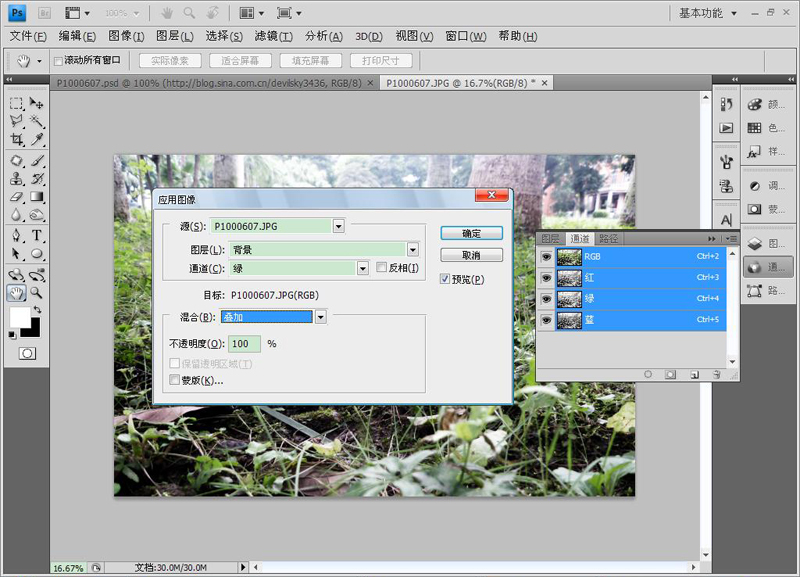
Task: Select the Eyedropper tool
Action: (x=36, y=139)
